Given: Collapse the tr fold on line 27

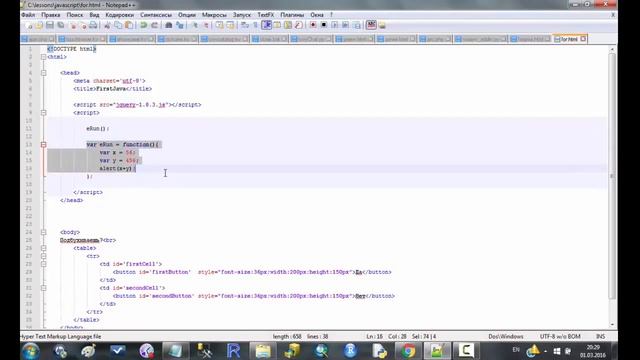Looking at the screenshot, I should click(44, 256).
